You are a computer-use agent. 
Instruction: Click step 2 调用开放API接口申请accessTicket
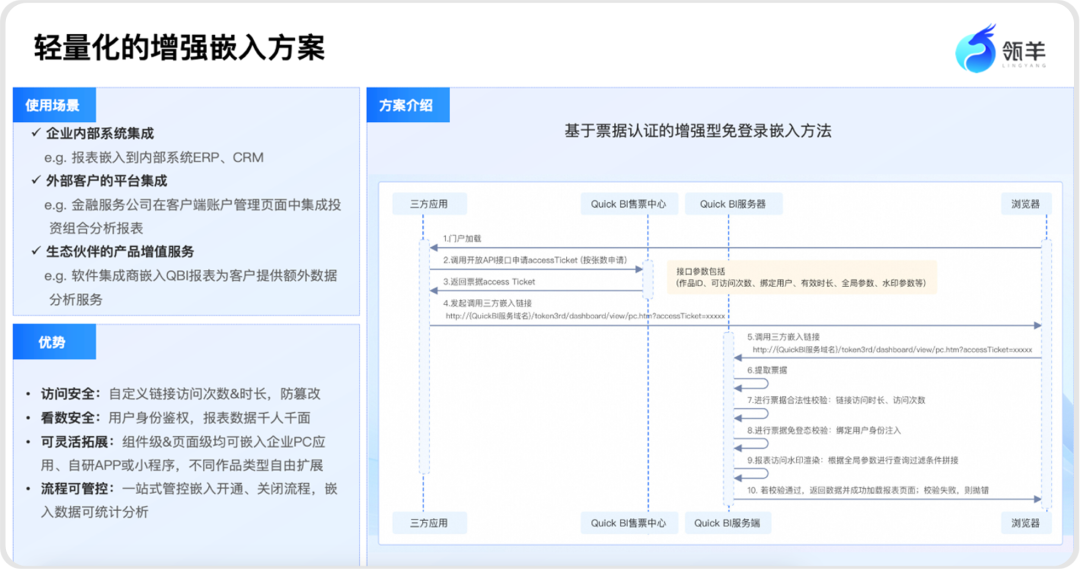tap(535, 260)
